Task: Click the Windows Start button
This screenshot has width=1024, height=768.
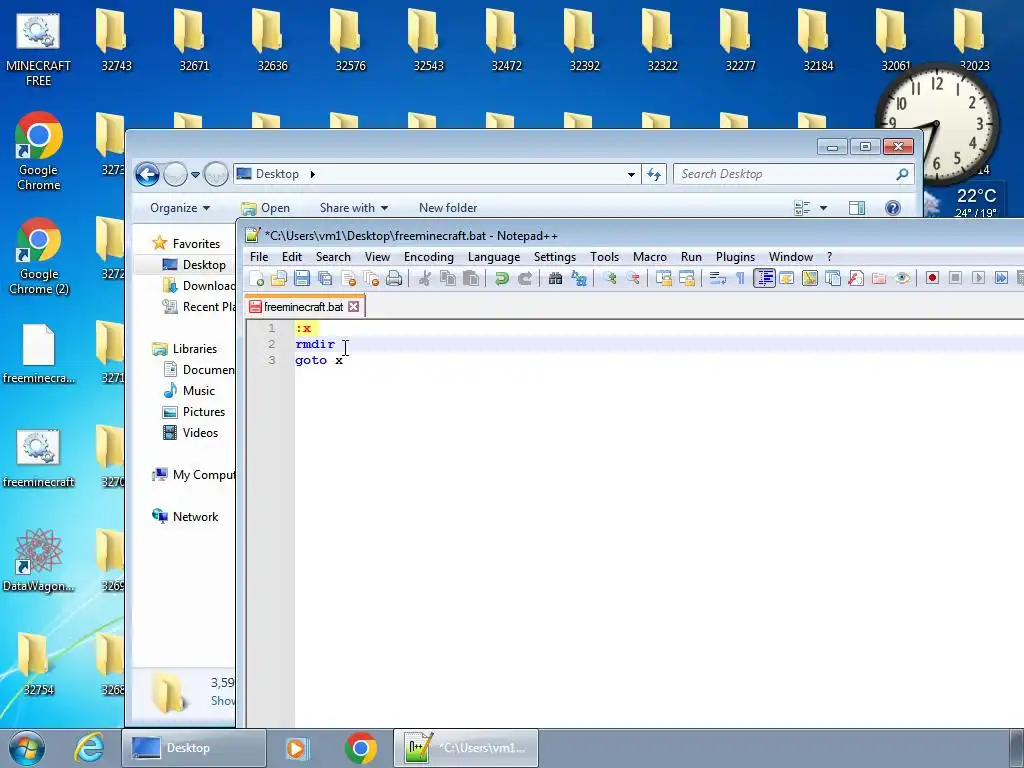Action: click(x=27, y=748)
